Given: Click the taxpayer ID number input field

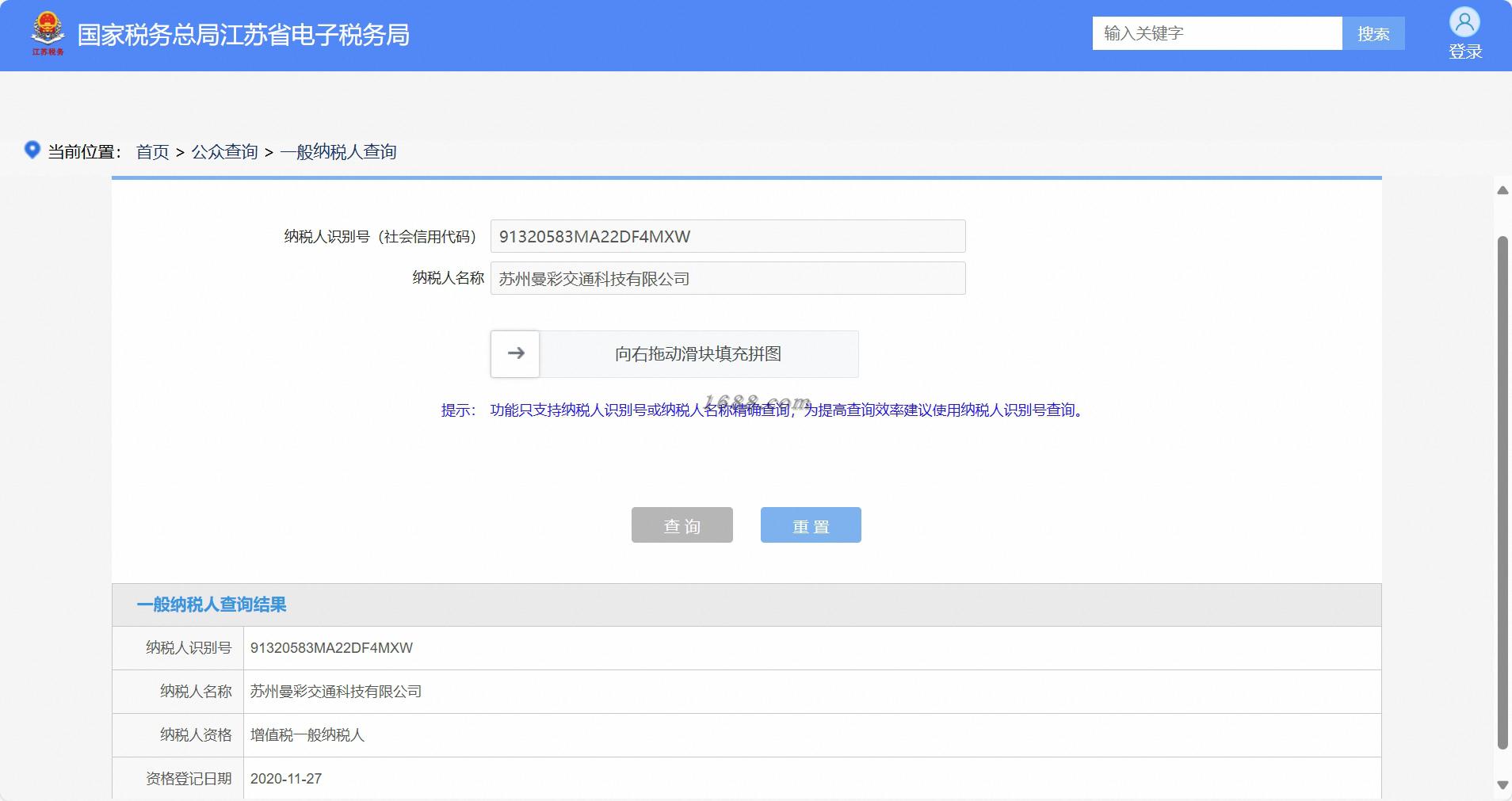Looking at the screenshot, I should pyautogui.click(x=728, y=236).
